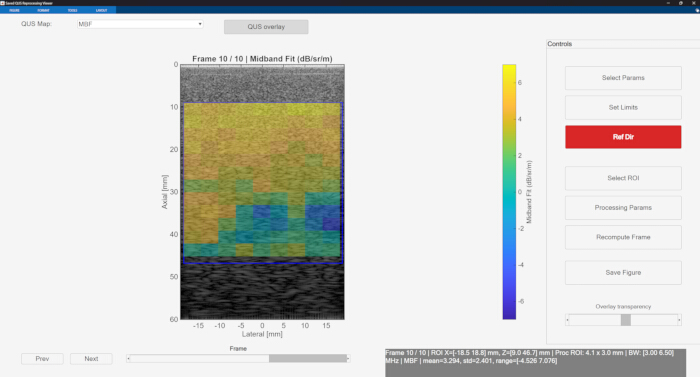
Task: Click inside the blue ROI overlay on the ultrasound image
Action: click(x=262, y=183)
